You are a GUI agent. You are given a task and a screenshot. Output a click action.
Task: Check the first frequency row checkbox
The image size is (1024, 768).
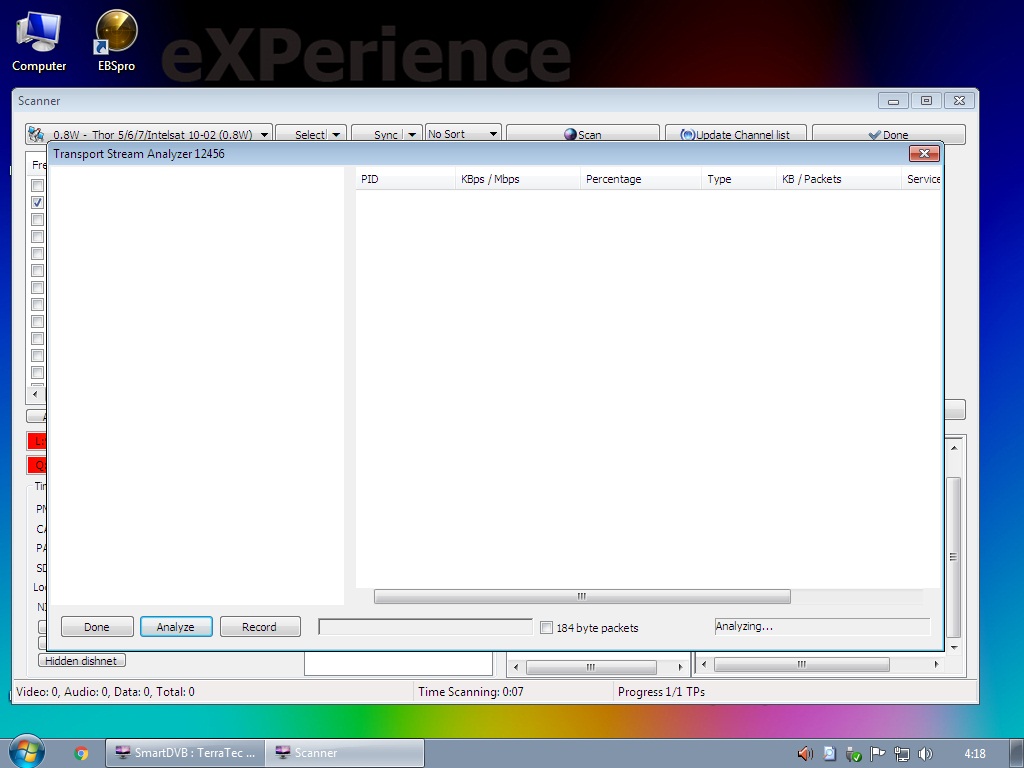[38, 185]
